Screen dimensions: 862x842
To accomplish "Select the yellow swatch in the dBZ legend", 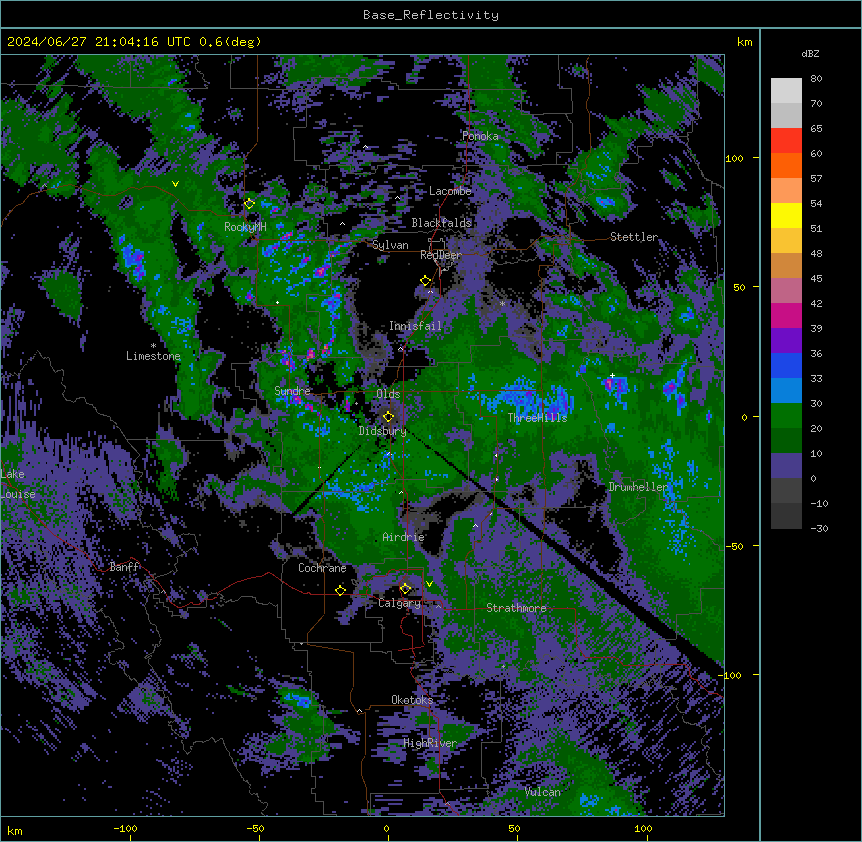I will 786,216.
